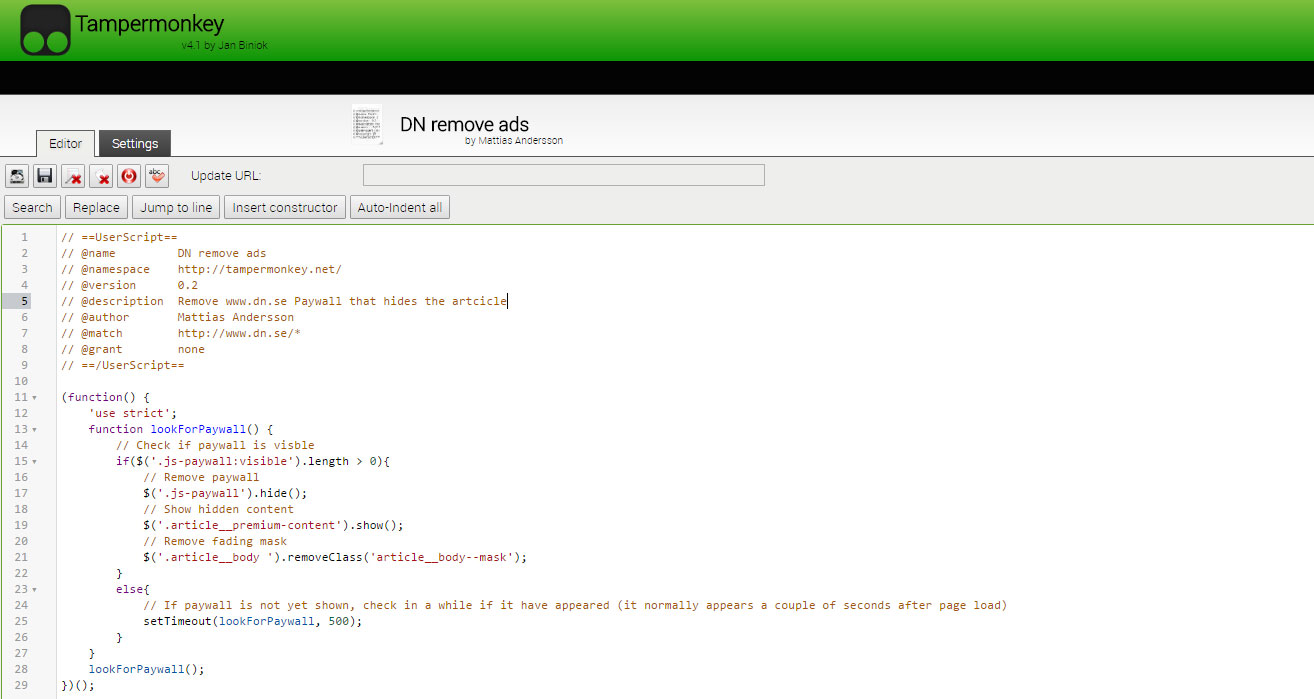Collapse the code fold at line 11
Screen dimensions: 1314x699
[x=34, y=398]
